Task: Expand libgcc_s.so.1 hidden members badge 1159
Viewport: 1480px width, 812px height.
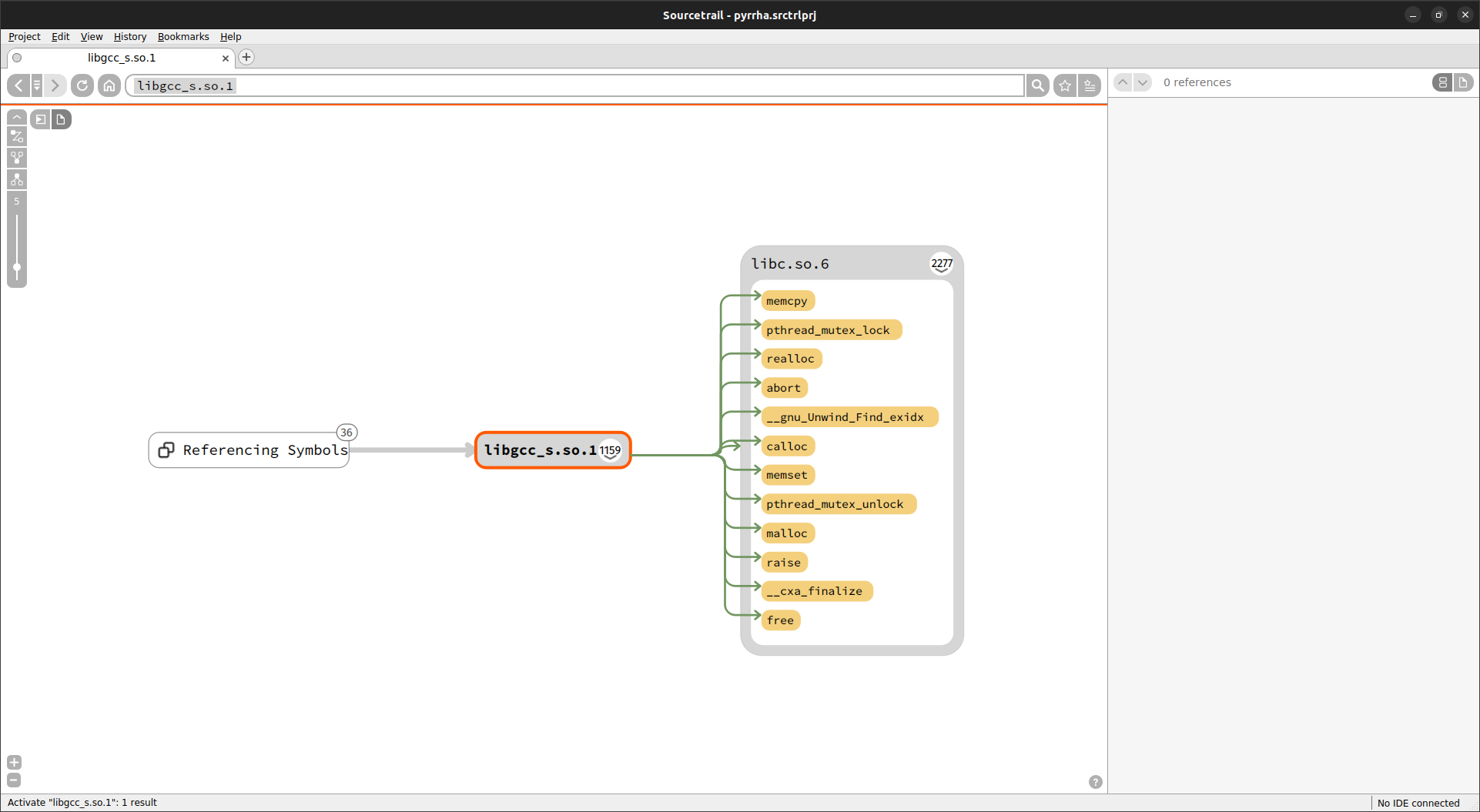Action: [x=610, y=450]
